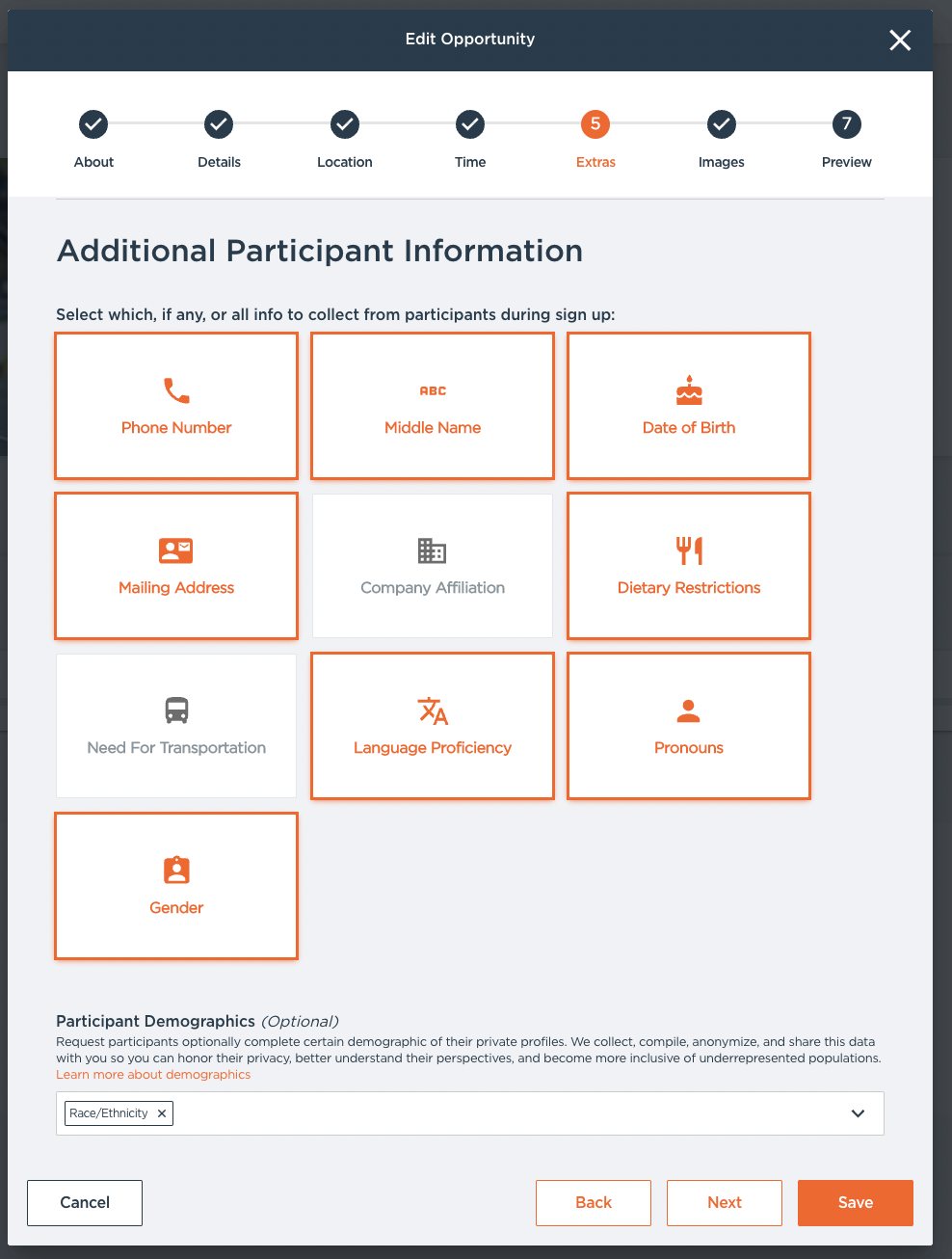Click the fork and knife icon

(689, 550)
